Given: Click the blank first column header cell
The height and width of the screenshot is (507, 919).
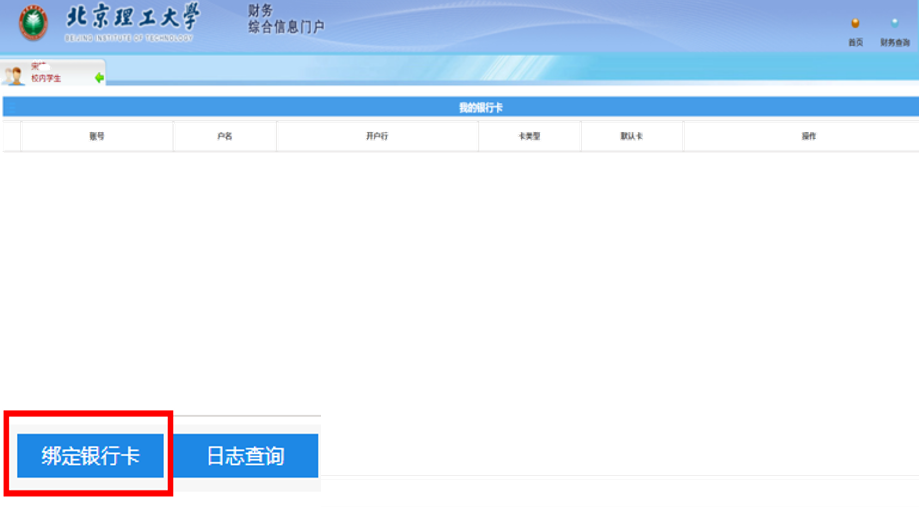Looking at the screenshot, I should [x=11, y=136].
